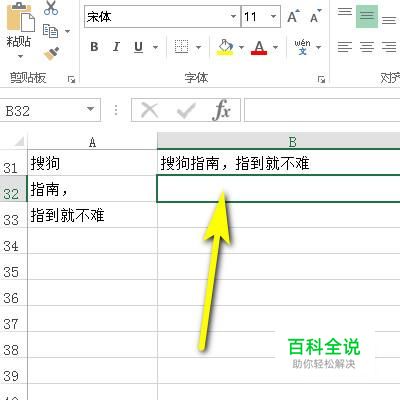Select row 35 header
400x400 pixels.
click(13, 267)
